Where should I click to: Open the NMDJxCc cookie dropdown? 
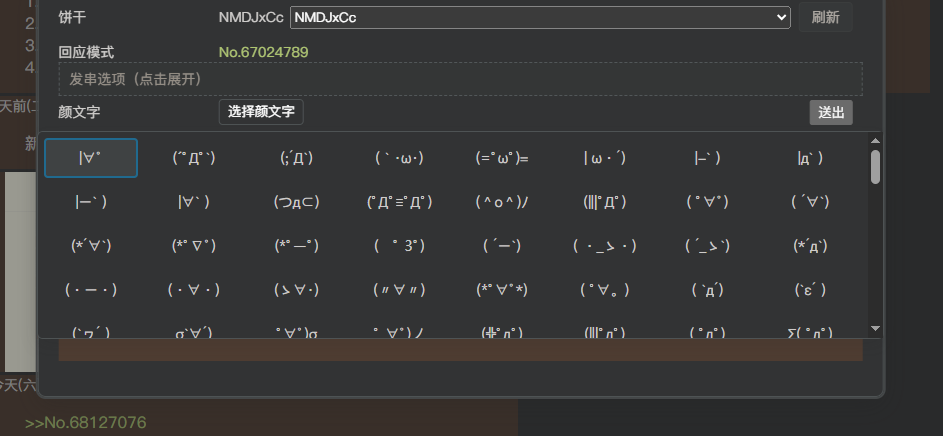tap(540, 17)
